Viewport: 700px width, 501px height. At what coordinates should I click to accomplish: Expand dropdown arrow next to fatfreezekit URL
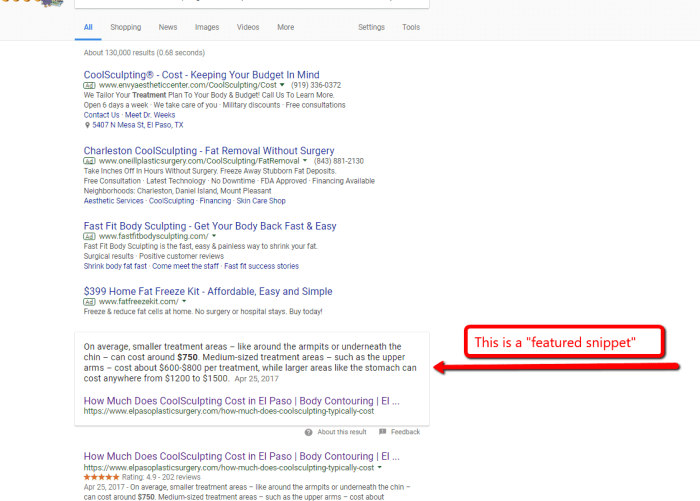coord(184,301)
